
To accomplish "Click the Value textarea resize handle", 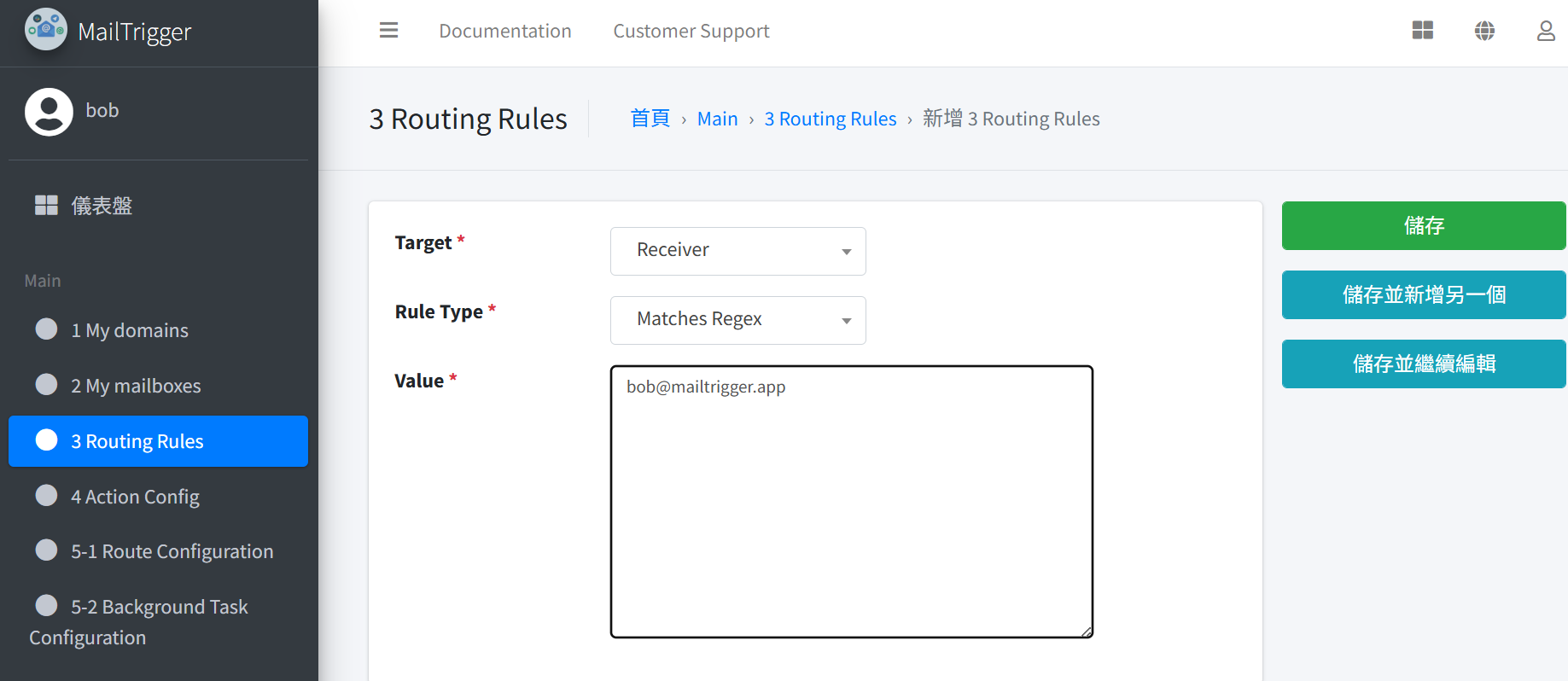I will pos(1087,632).
